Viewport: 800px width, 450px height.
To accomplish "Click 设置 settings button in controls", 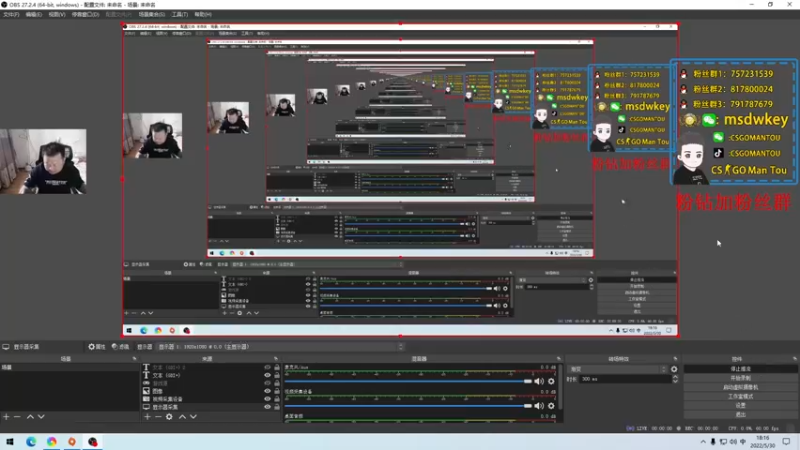I will tap(740, 405).
